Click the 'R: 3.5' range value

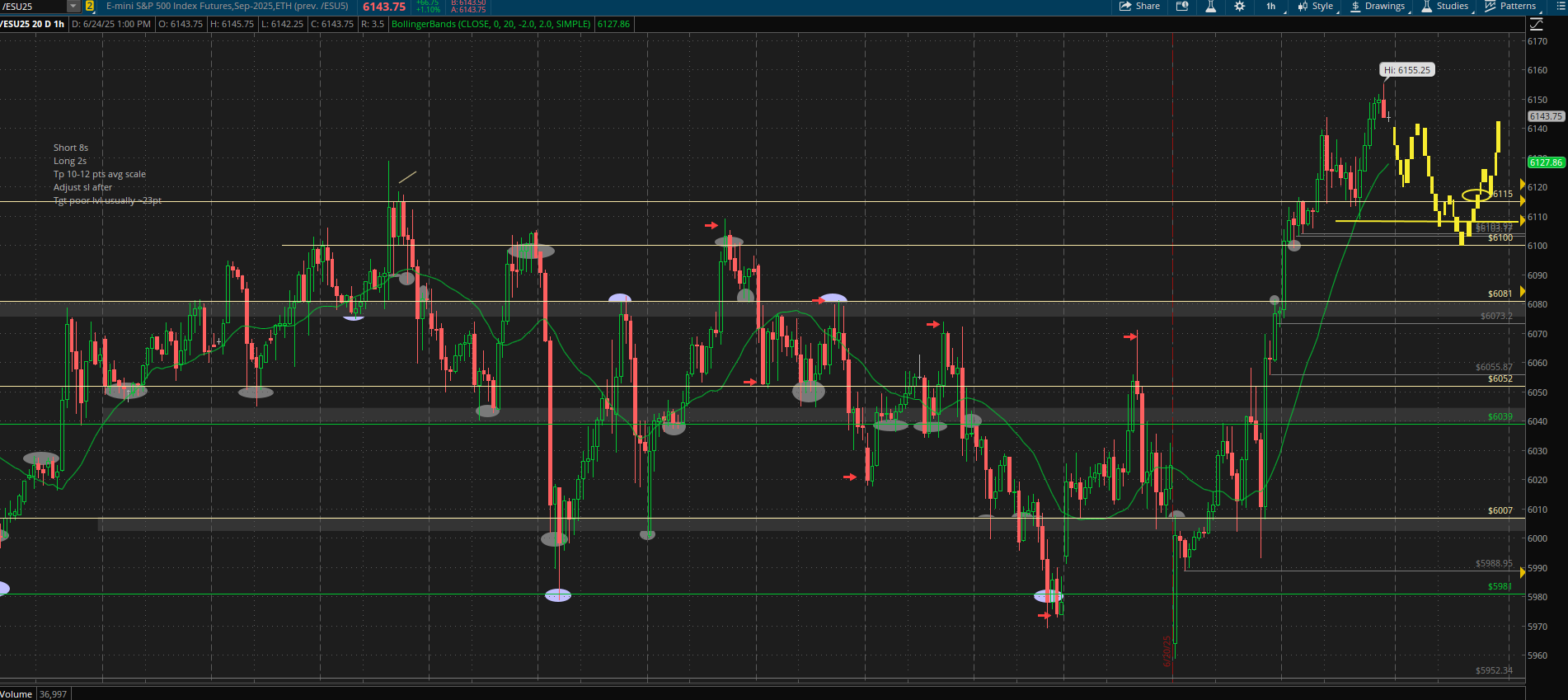tap(373, 24)
